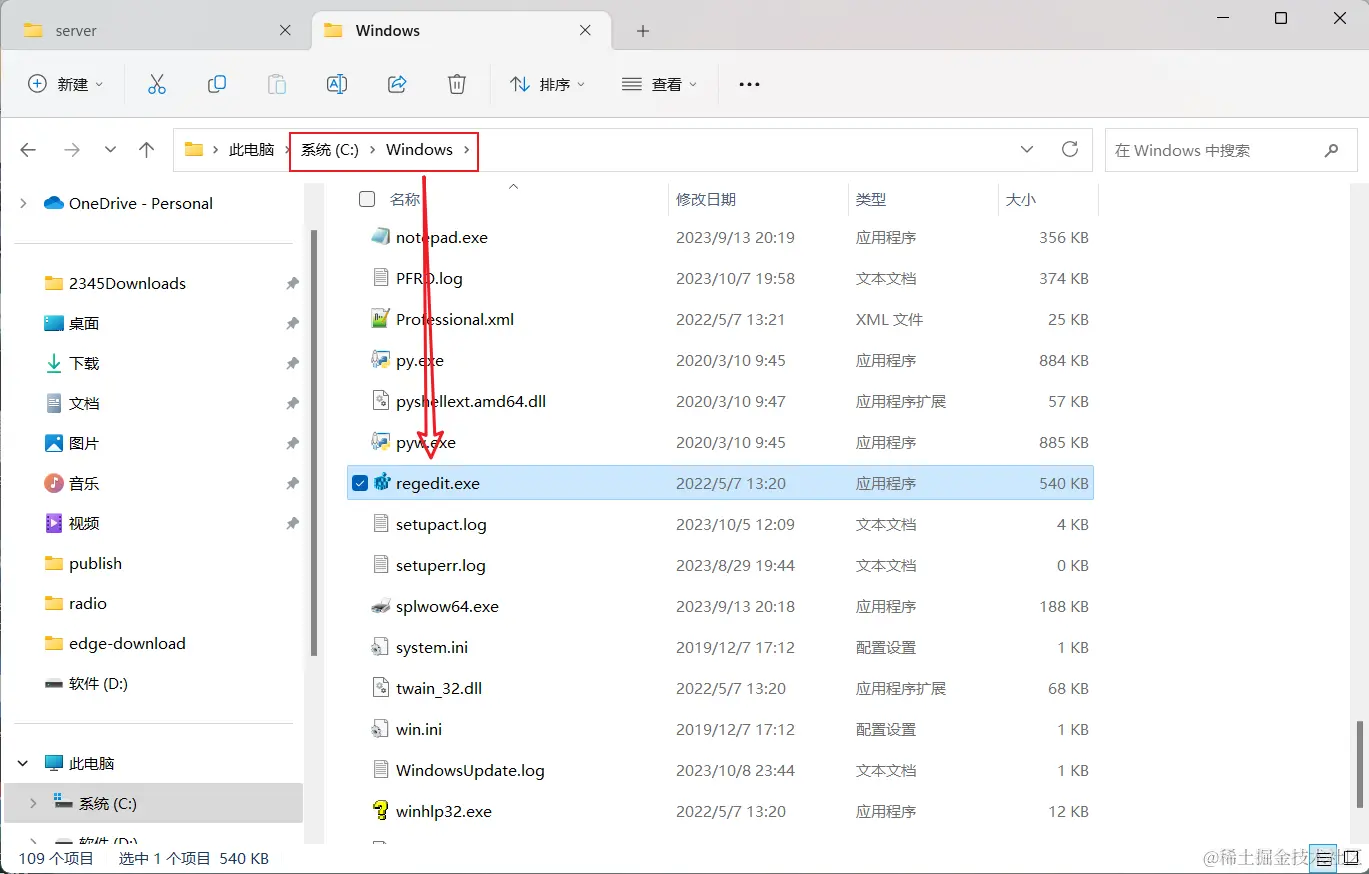Switch to the server tab
This screenshot has height=874, width=1369.
[158, 31]
